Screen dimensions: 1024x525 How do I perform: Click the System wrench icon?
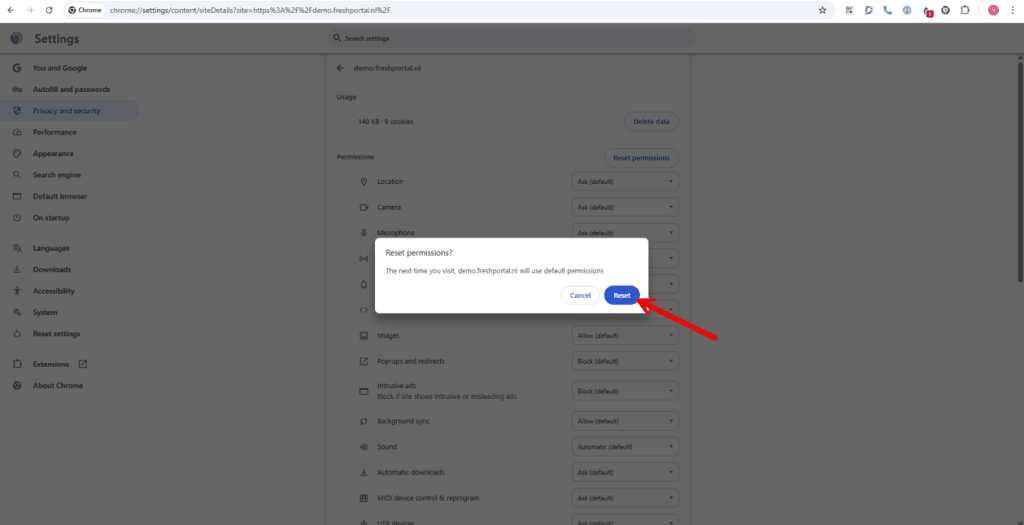click(17, 312)
